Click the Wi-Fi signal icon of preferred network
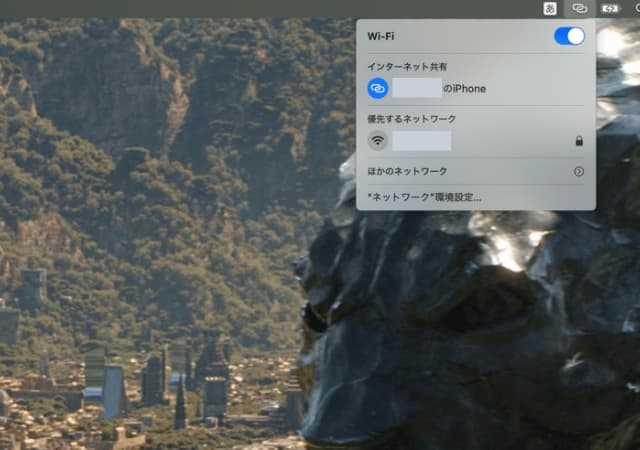 pyautogui.click(x=378, y=141)
